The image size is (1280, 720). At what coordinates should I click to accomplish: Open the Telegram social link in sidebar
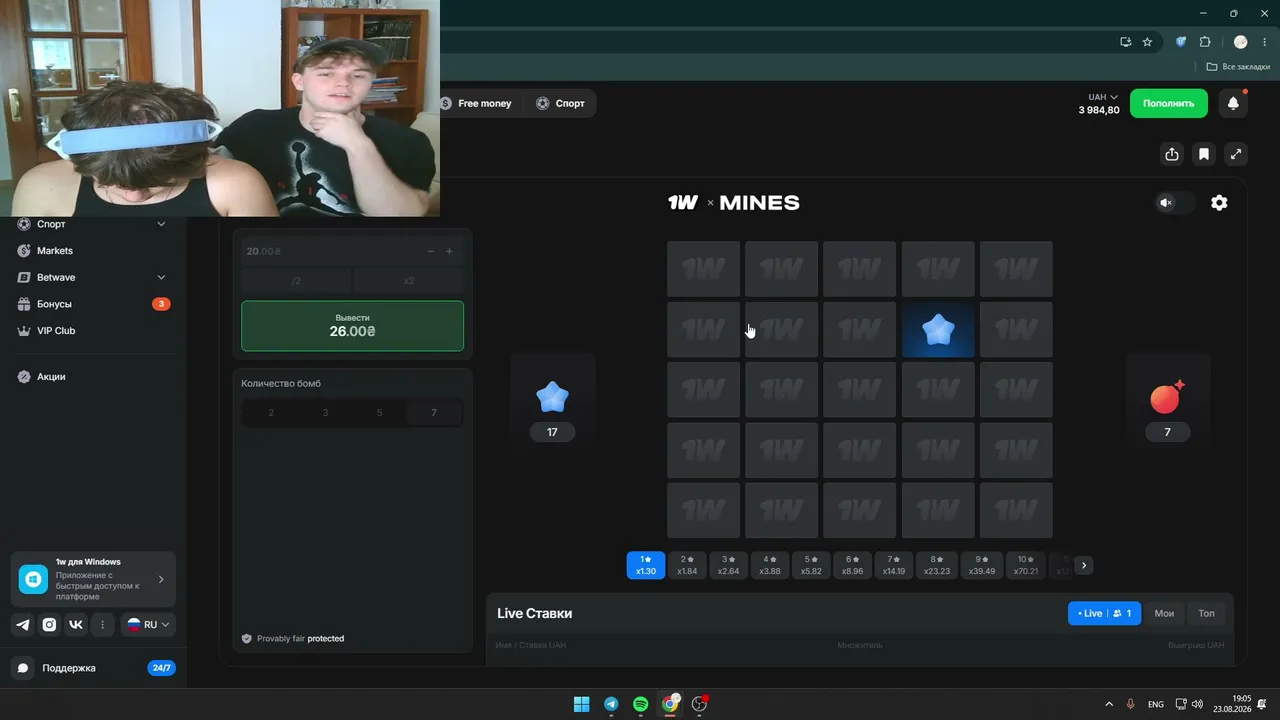tap(23, 625)
